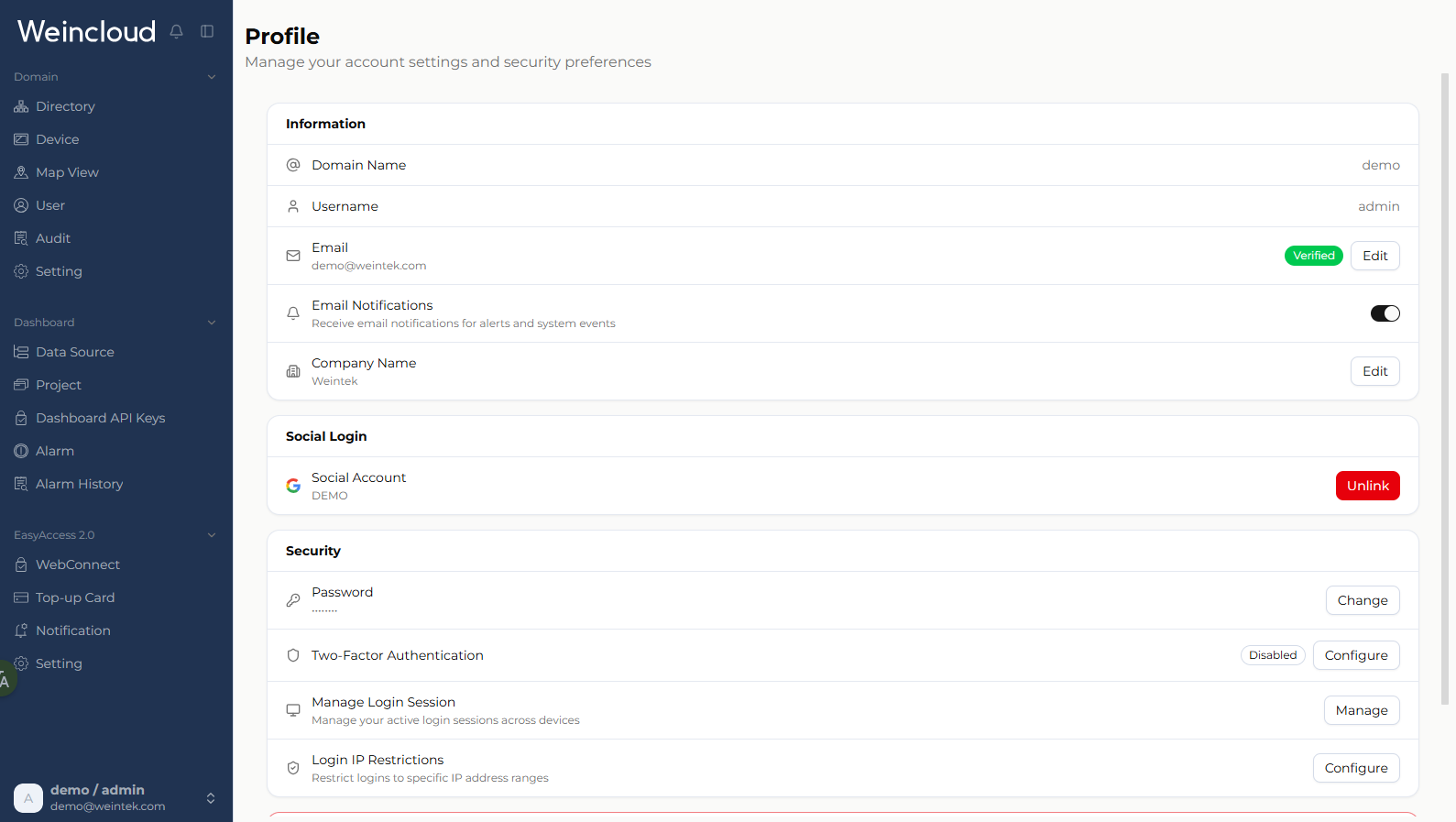Collapse the EasyAccess 2.0 section chevron
Image resolution: width=1456 pixels, height=822 pixels.
click(x=212, y=535)
